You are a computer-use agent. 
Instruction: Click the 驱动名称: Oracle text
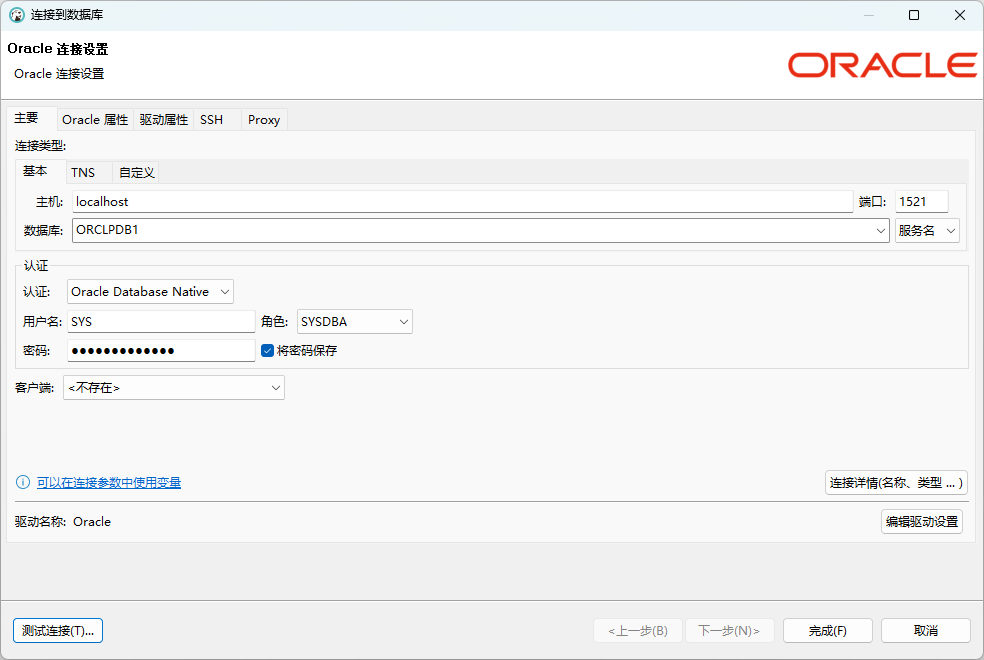click(63, 521)
